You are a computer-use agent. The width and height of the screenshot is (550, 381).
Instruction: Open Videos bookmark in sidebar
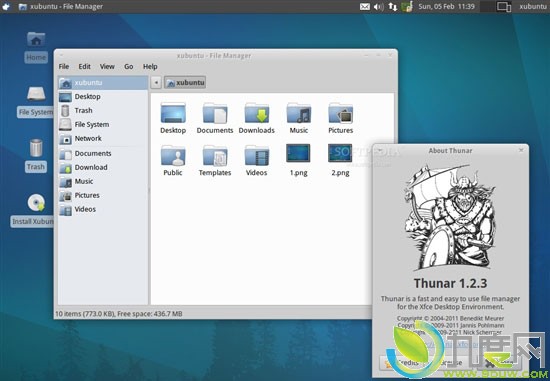tap(103, 209)
